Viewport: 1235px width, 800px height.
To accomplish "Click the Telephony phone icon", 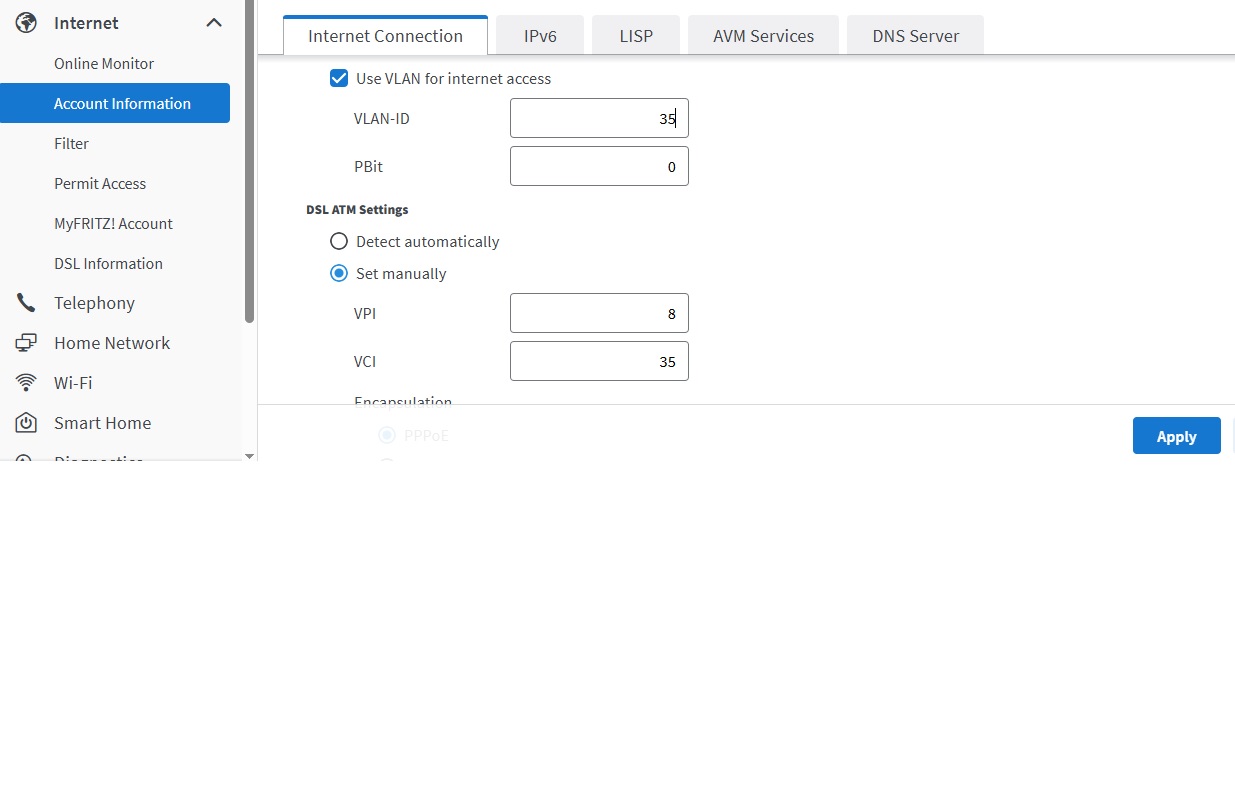I will pyautogui.click(x=27, y=303).
